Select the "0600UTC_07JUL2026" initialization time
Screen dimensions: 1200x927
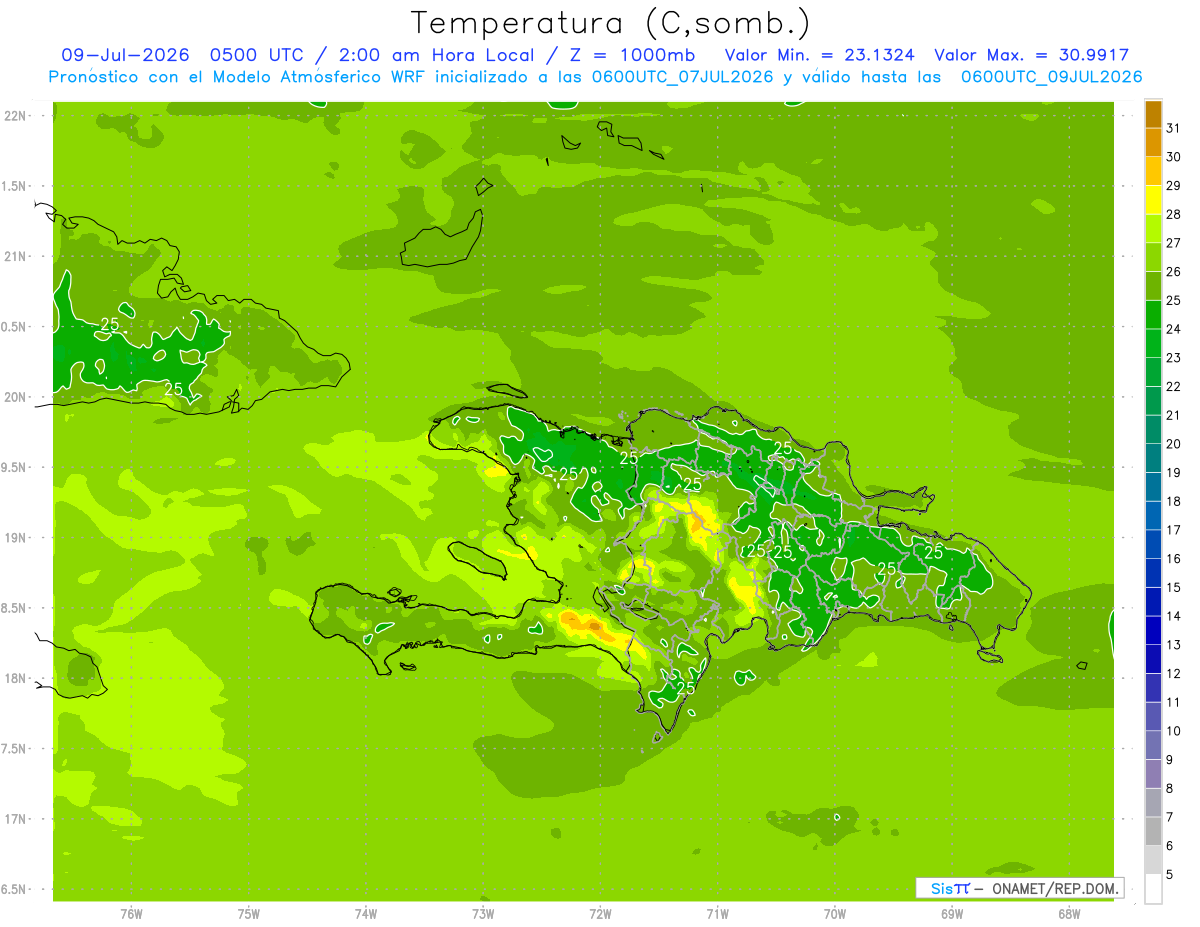[682, 76]
